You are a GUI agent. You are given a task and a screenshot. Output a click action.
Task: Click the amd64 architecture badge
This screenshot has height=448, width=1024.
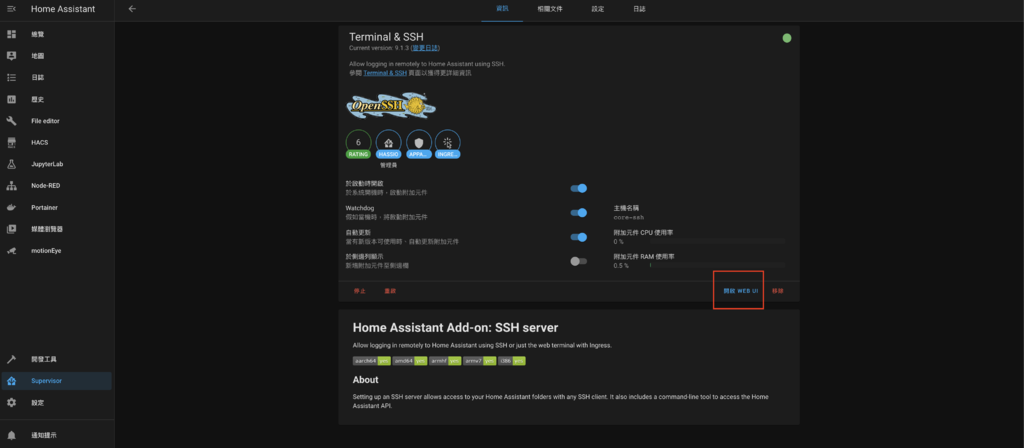410,360
